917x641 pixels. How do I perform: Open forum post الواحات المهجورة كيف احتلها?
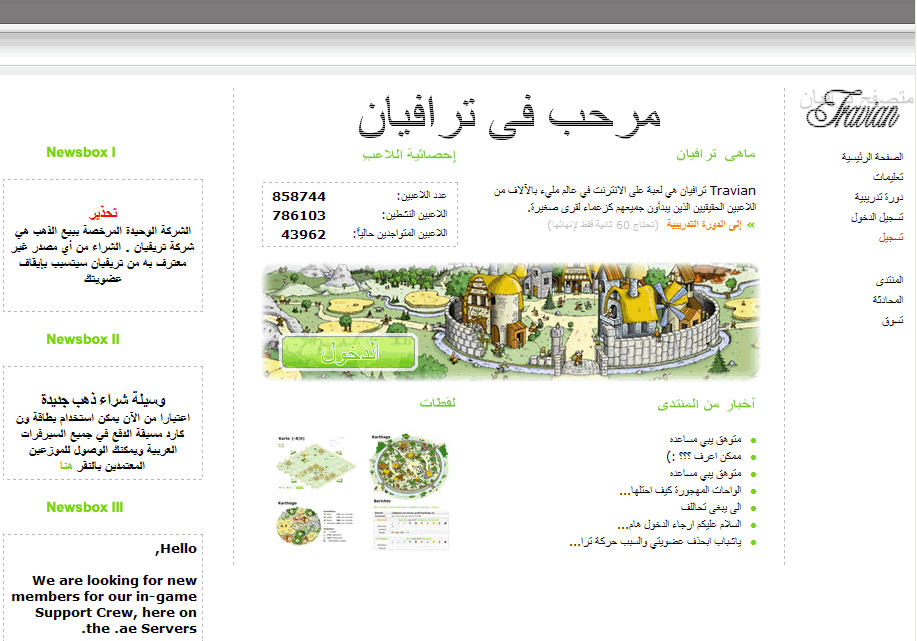680,490
